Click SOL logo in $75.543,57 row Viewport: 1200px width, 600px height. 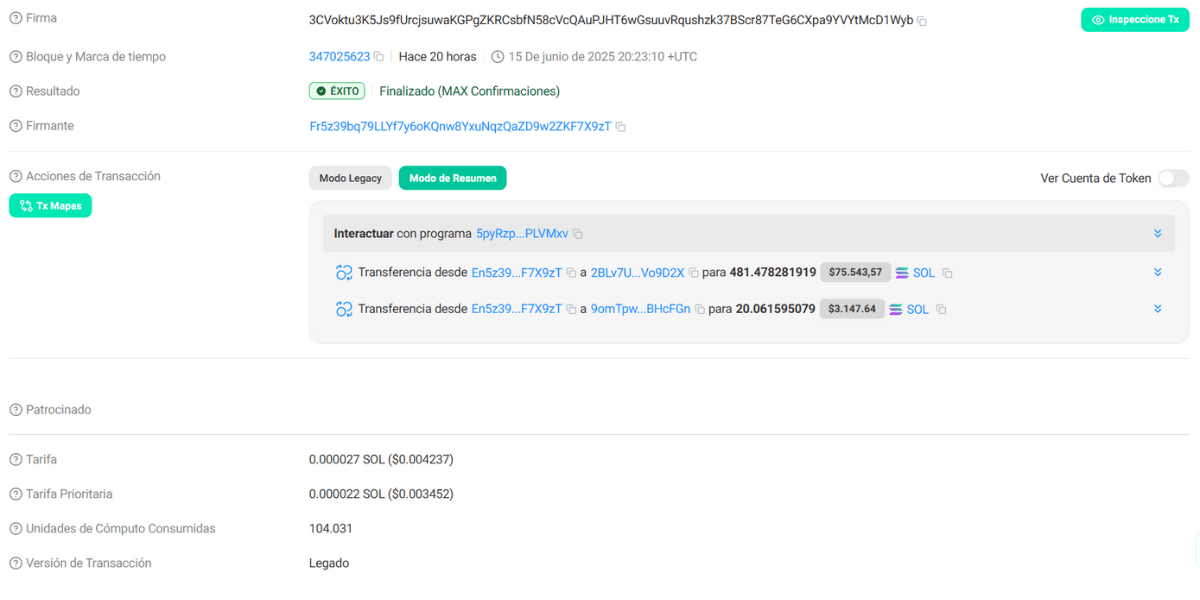(902, 273)
